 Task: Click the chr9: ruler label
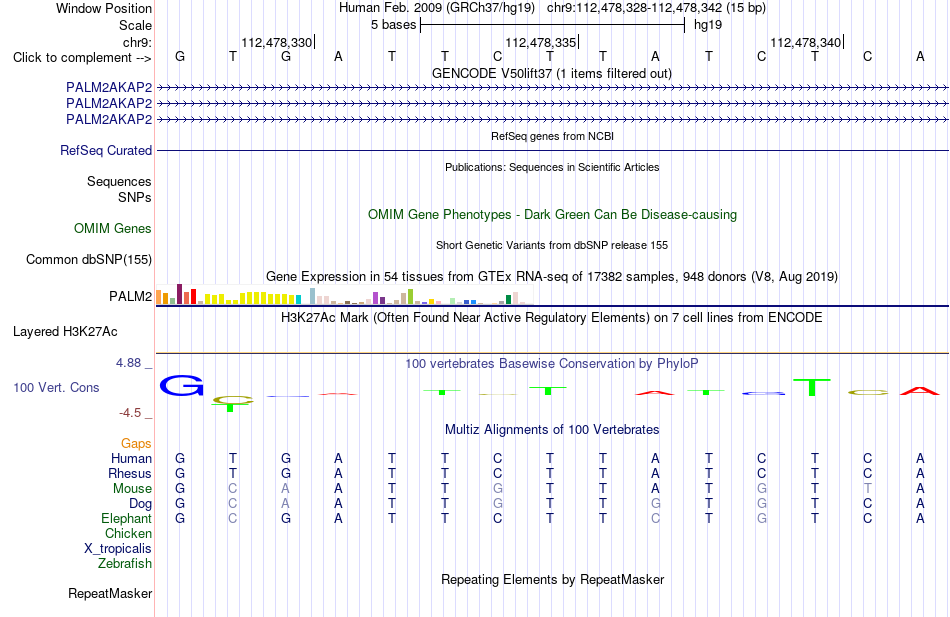138,42
